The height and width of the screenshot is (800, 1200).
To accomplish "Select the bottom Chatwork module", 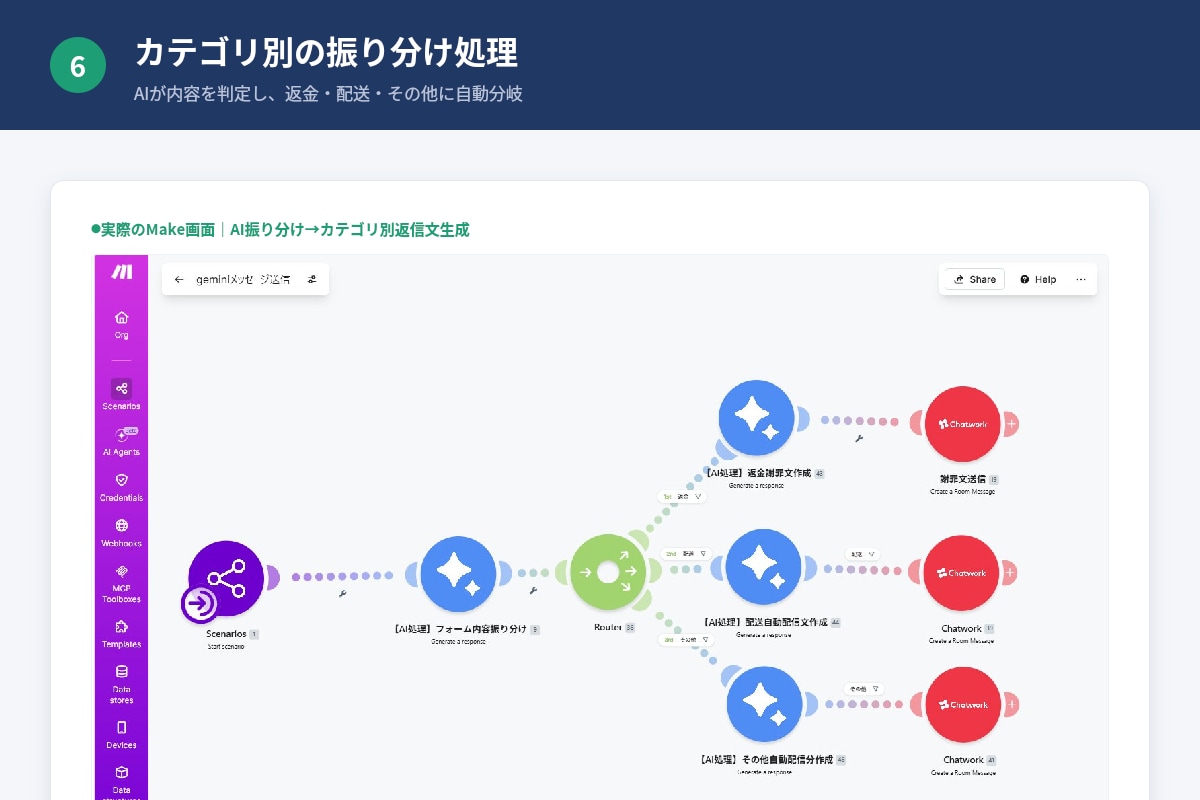I will pos(962,705).
